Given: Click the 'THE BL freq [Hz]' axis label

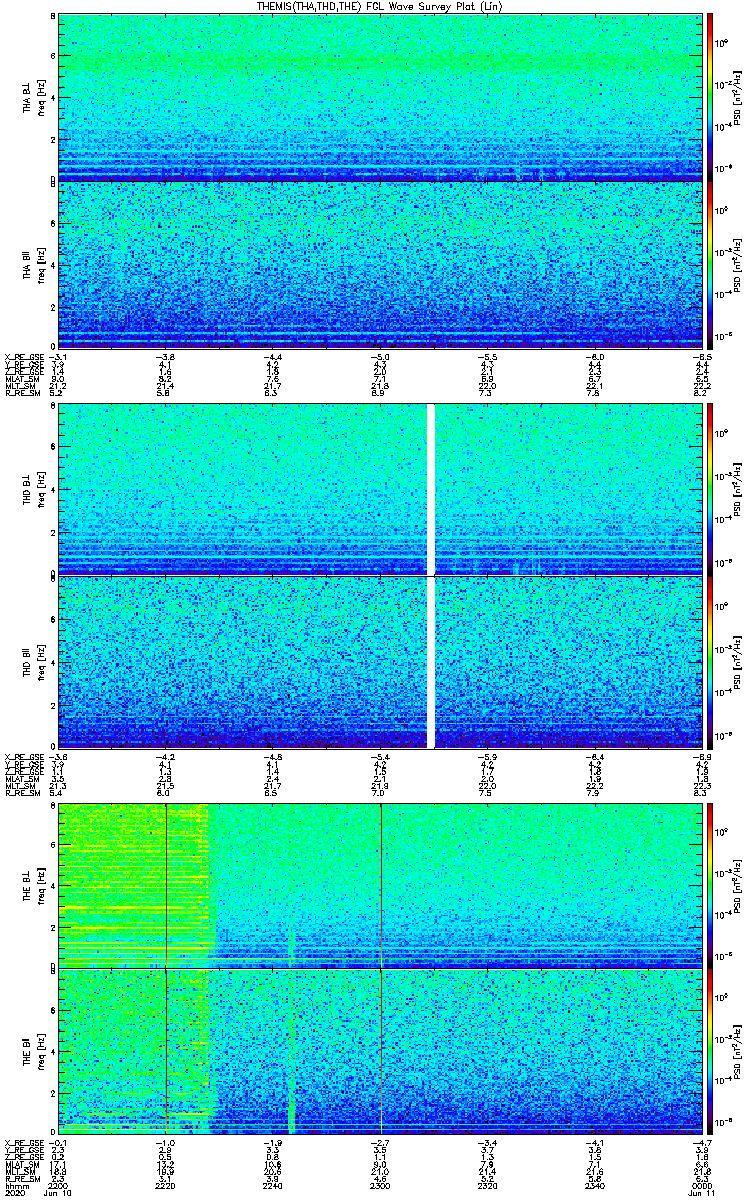Looking at the screenshot, I should 33,885.
